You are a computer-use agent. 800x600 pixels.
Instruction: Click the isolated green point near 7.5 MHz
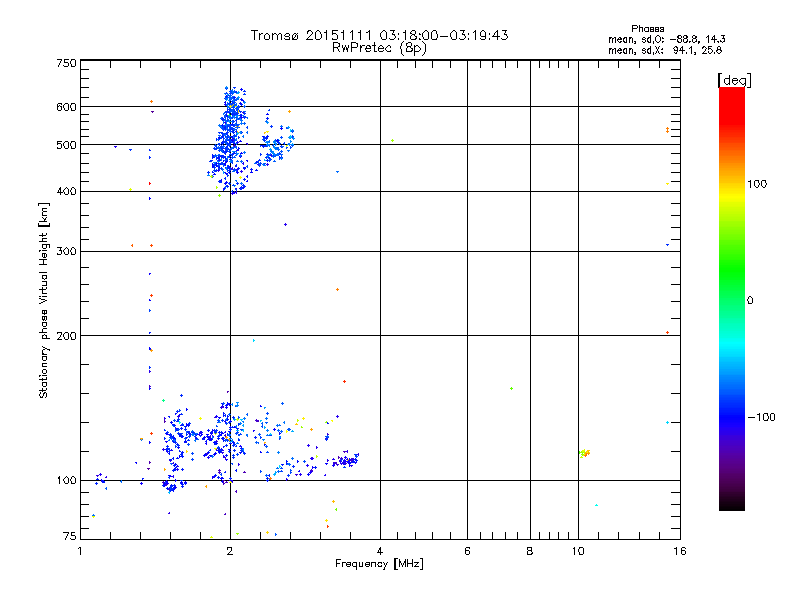point(511,389)
